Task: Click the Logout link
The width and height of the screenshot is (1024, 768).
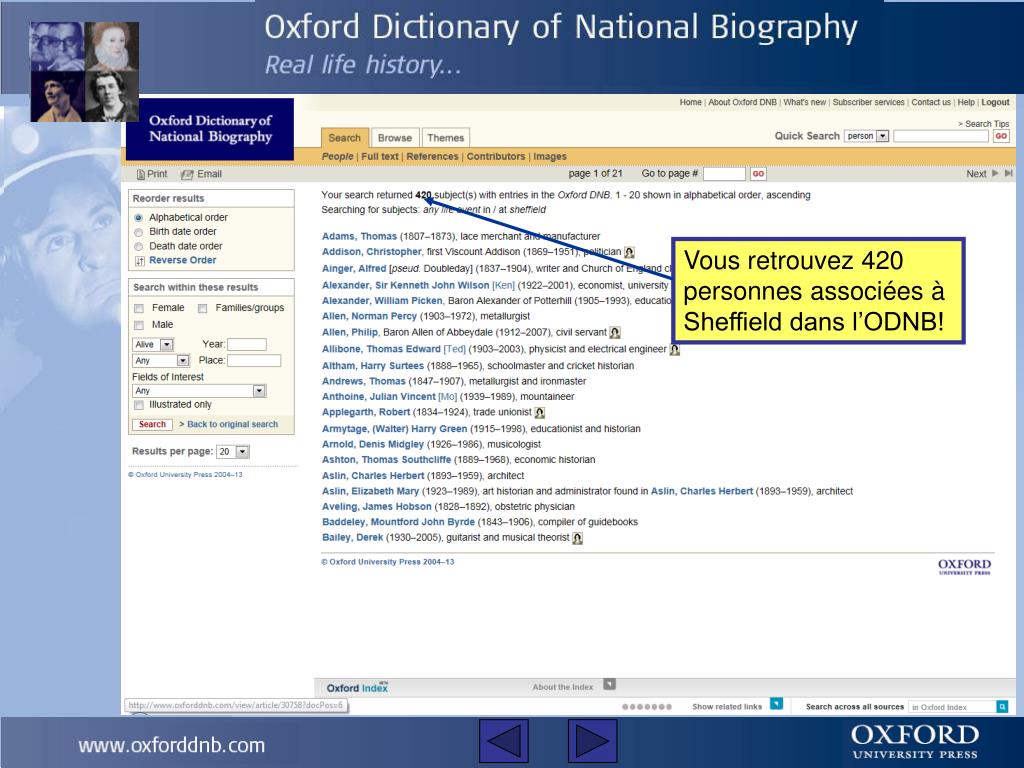Action: [995, 103]
